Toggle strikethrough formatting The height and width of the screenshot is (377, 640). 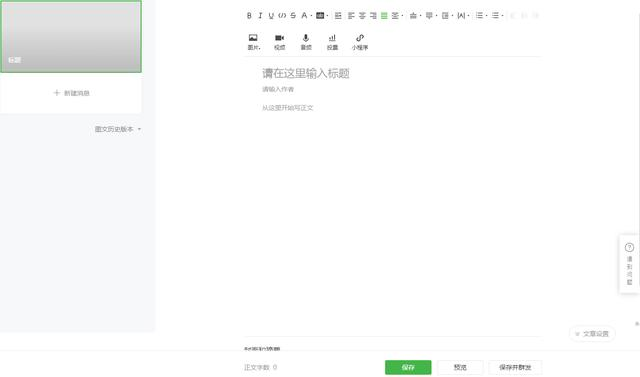[293, 16]
